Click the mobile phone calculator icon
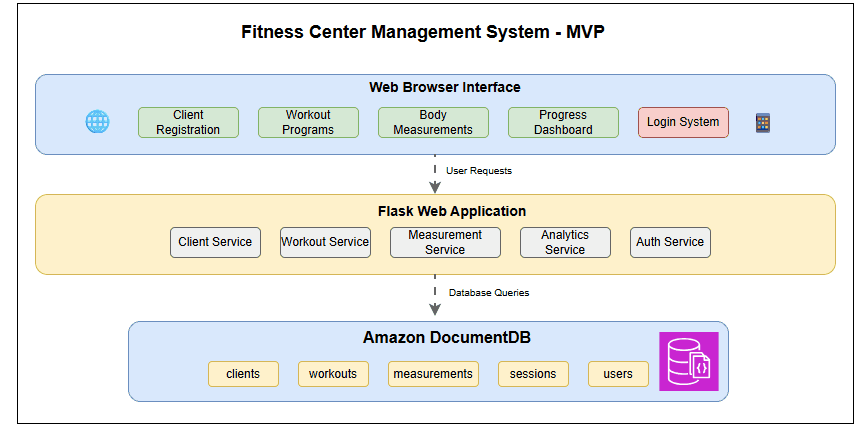 pyautogui.click(x=763, y=123)
